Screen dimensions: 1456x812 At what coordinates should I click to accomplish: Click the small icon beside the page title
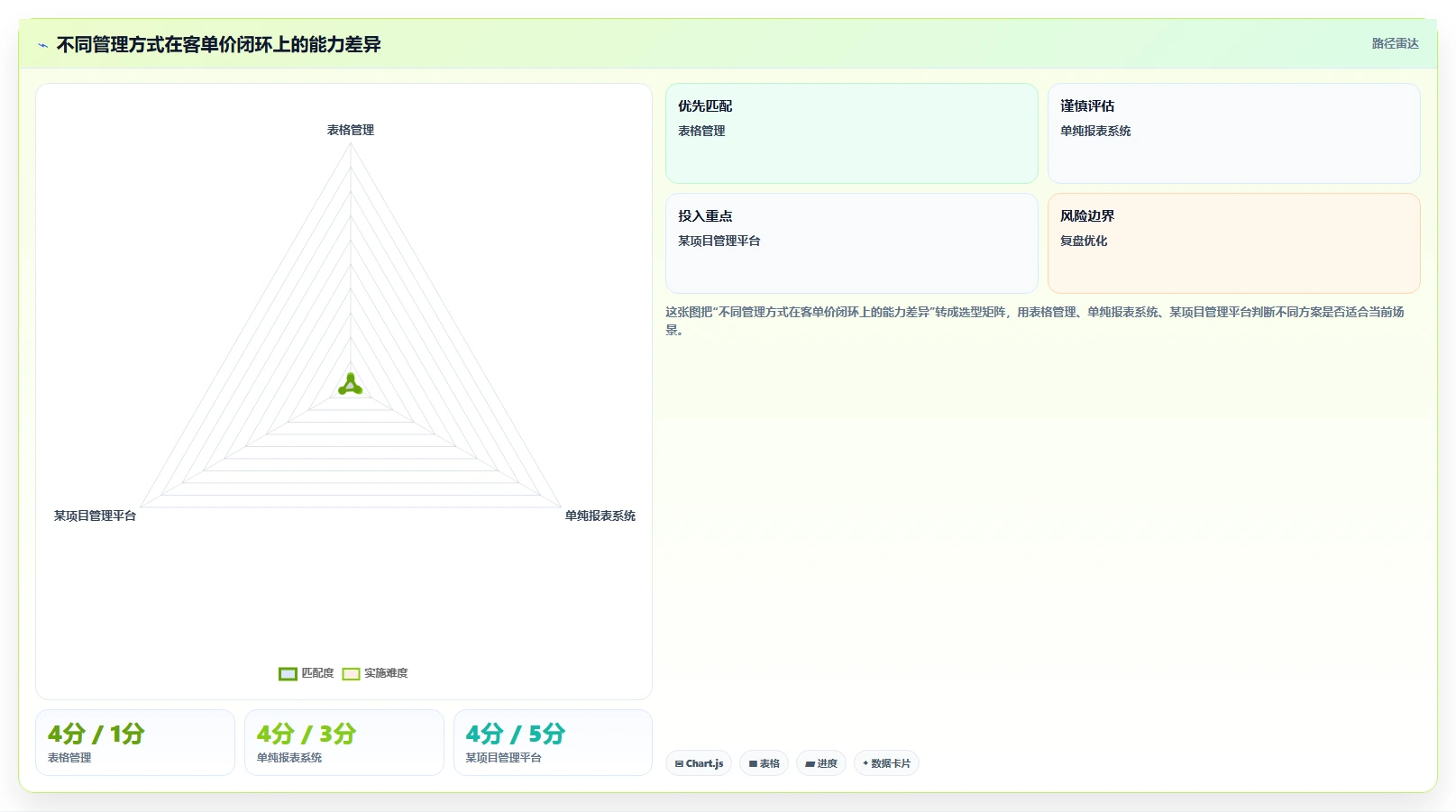[42, 45]
